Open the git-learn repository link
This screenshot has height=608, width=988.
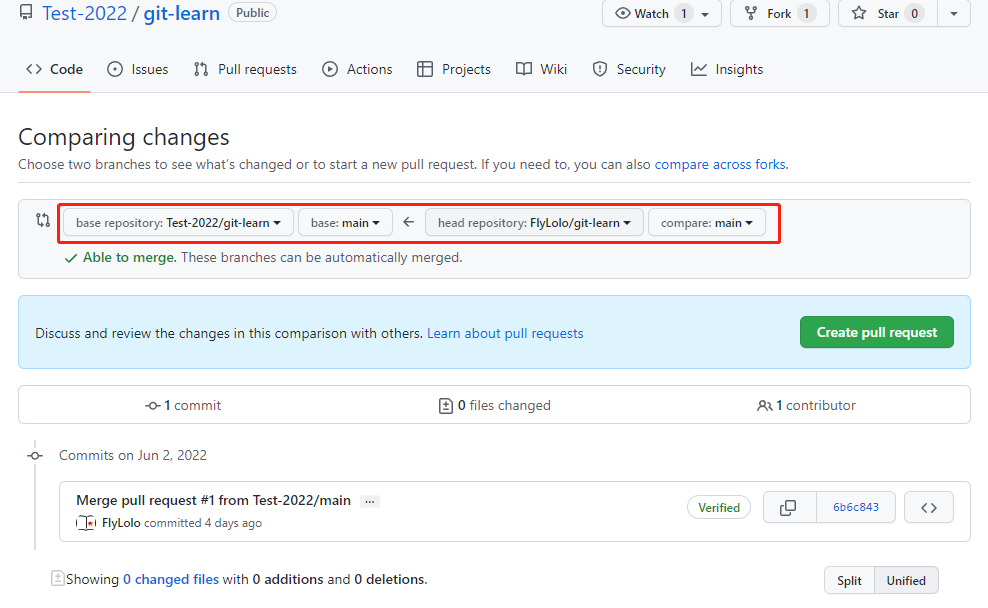tap(181, 13)
